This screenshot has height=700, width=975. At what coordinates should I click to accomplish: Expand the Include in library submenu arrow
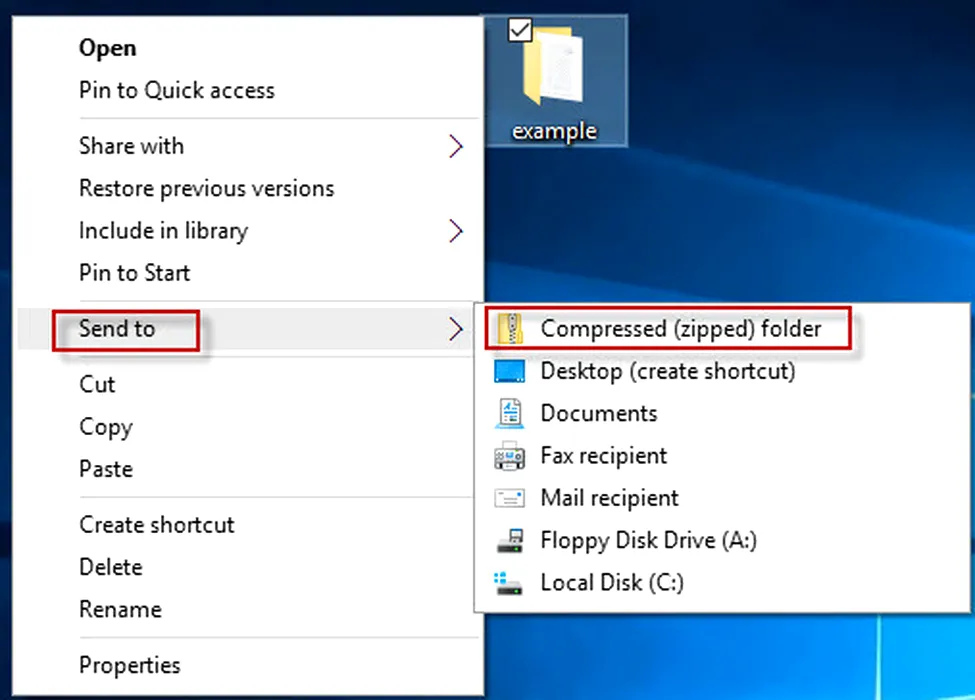(456, 231)
